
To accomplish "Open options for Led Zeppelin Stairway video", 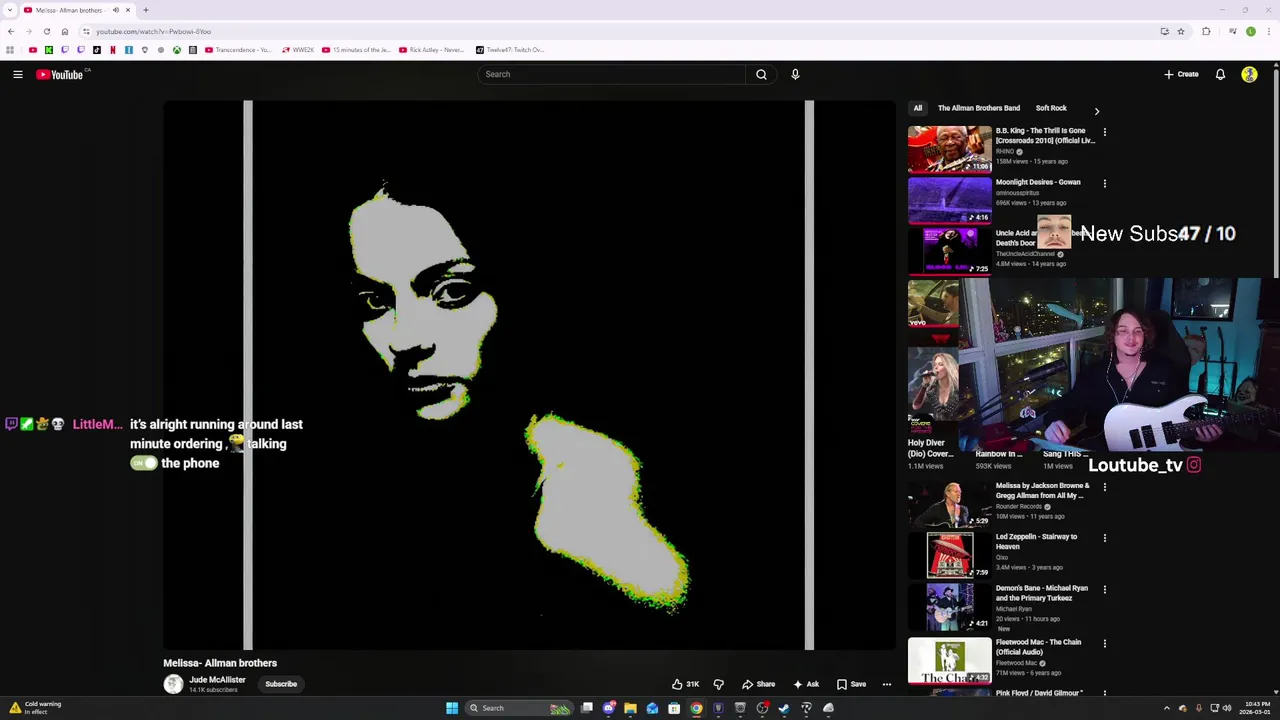I will 1104,538.
